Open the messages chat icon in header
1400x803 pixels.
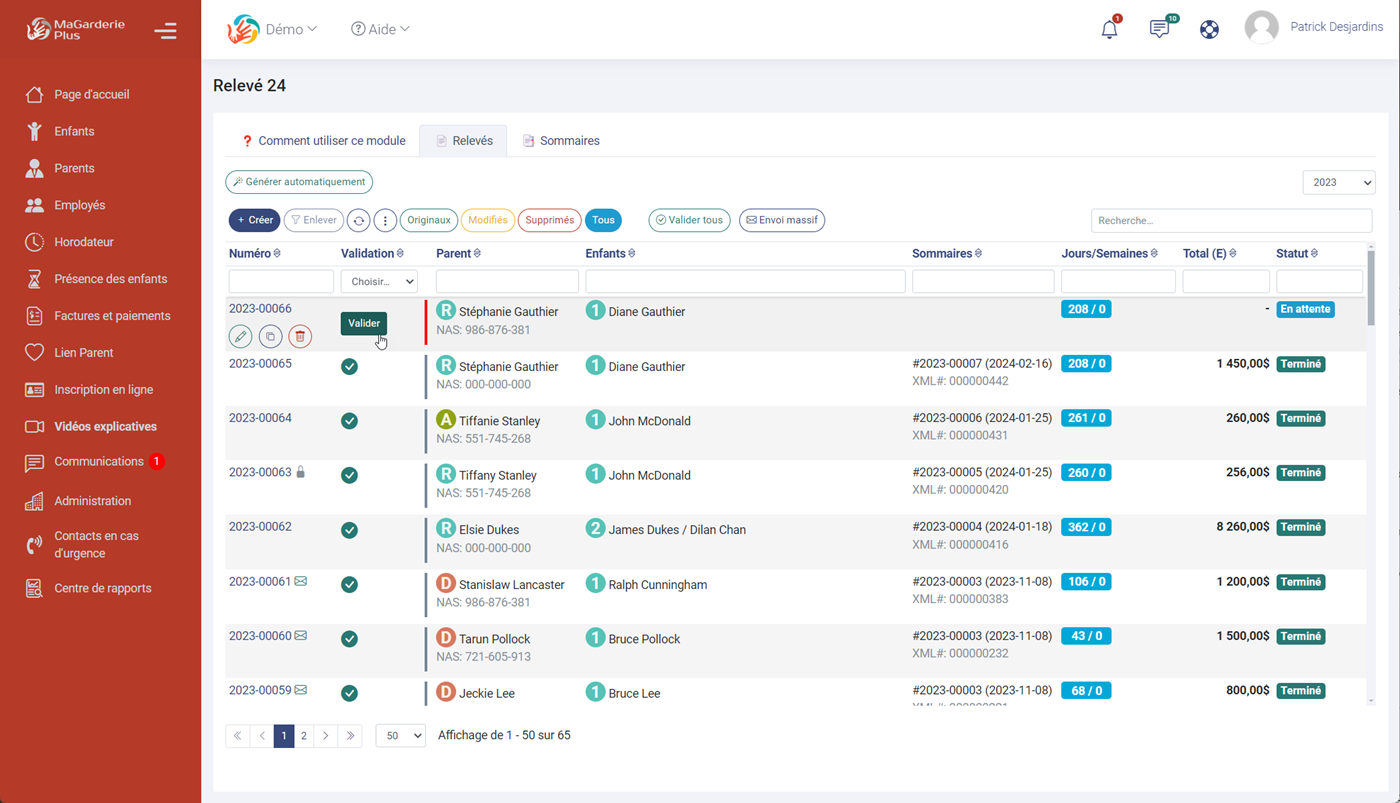click(1159, 29)
